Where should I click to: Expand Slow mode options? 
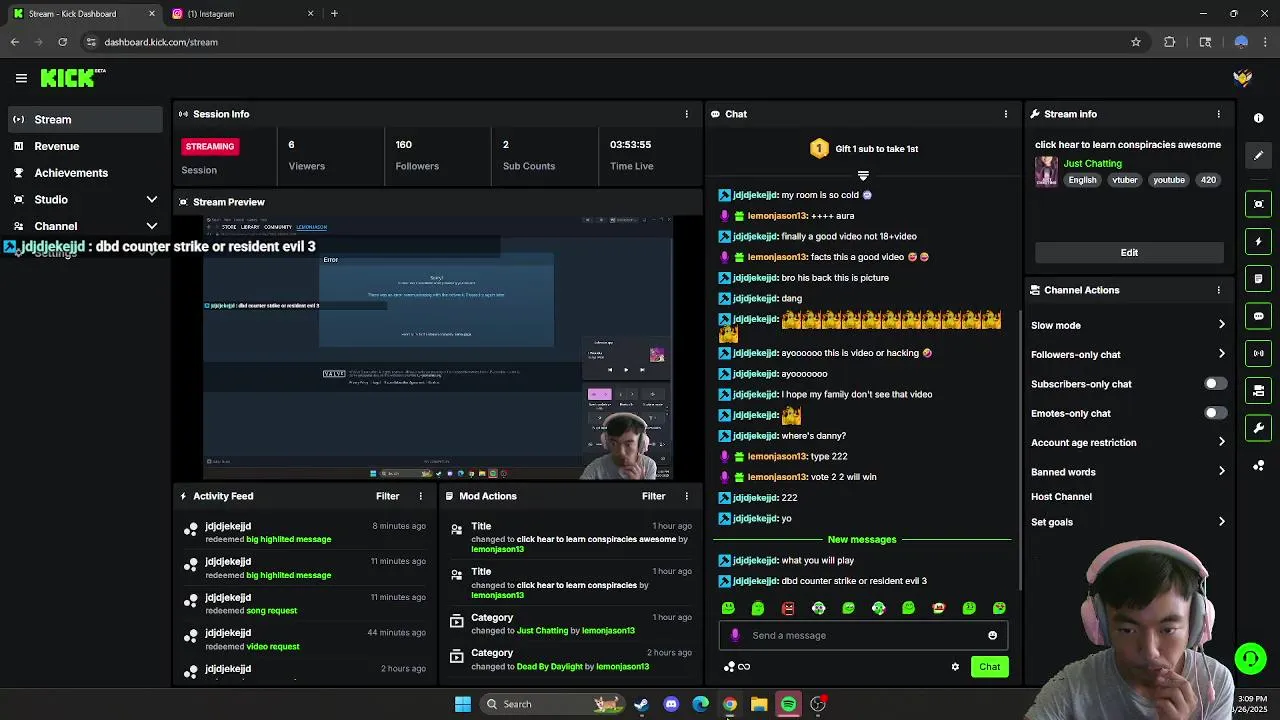click(x=1221, y=325)
